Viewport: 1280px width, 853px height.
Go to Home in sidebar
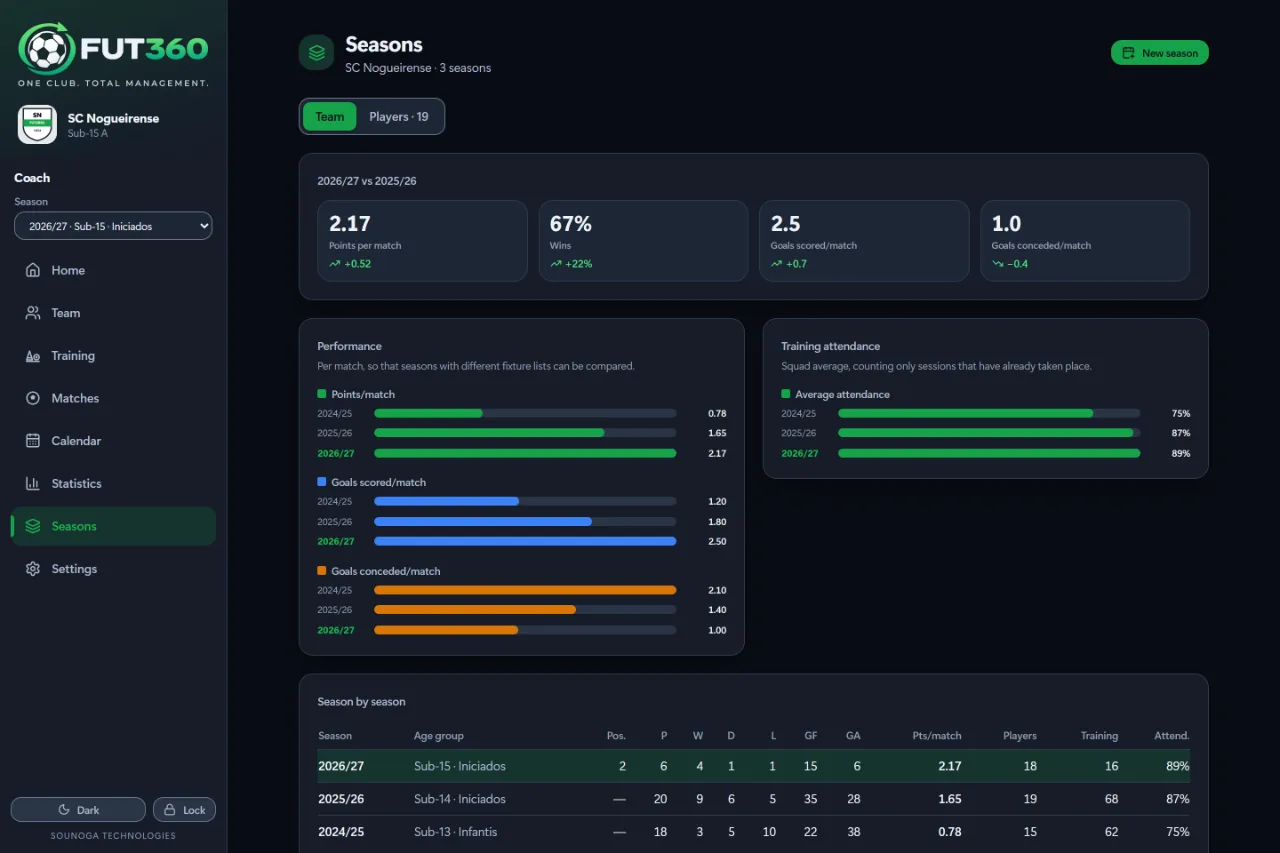(113, 270)
